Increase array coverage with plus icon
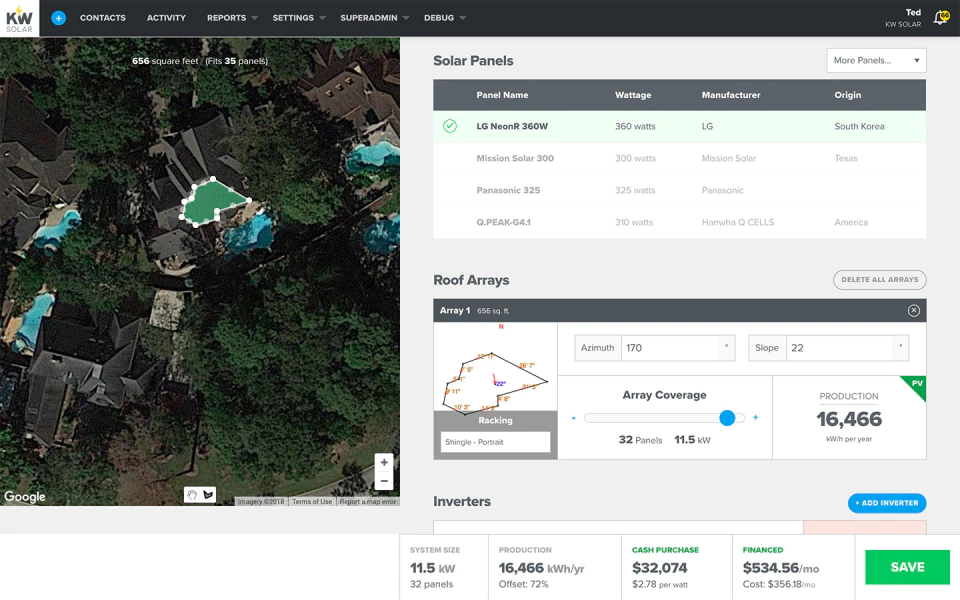The height and width of the screenshot is (600, 960). click(756, 418)
